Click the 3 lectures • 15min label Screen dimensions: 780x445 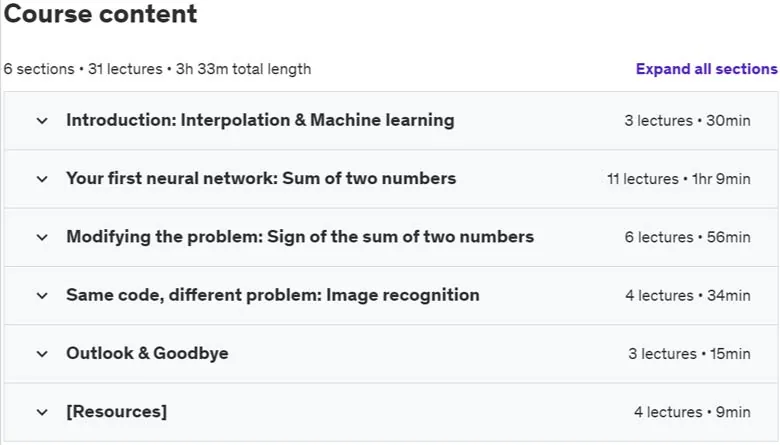point(689,354)
